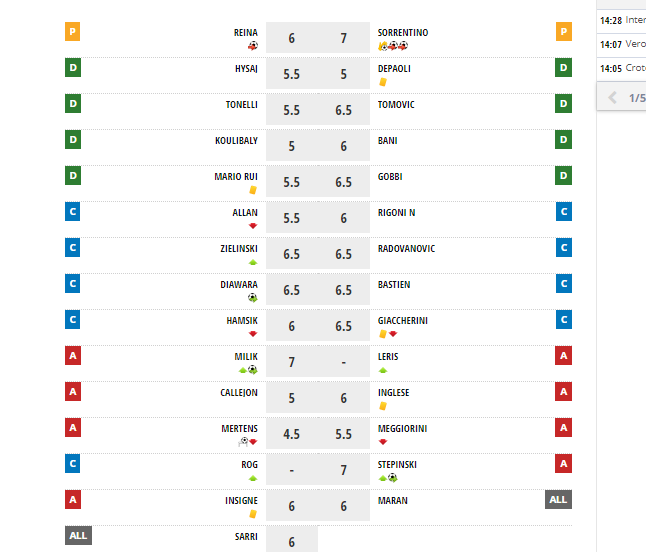The width and height of the screenshot is (646, 552).
Task: Click Reina's conceded goal icon
Action: tap(253, 45)
